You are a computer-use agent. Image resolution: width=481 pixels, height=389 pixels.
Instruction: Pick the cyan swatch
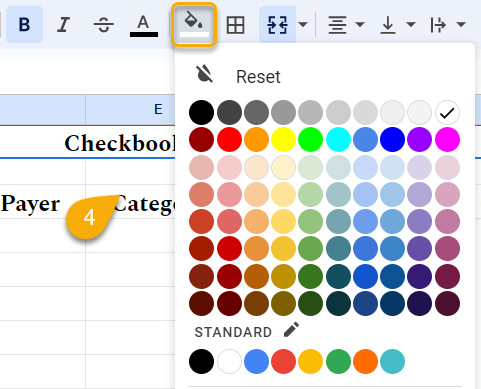click(338, 140)
